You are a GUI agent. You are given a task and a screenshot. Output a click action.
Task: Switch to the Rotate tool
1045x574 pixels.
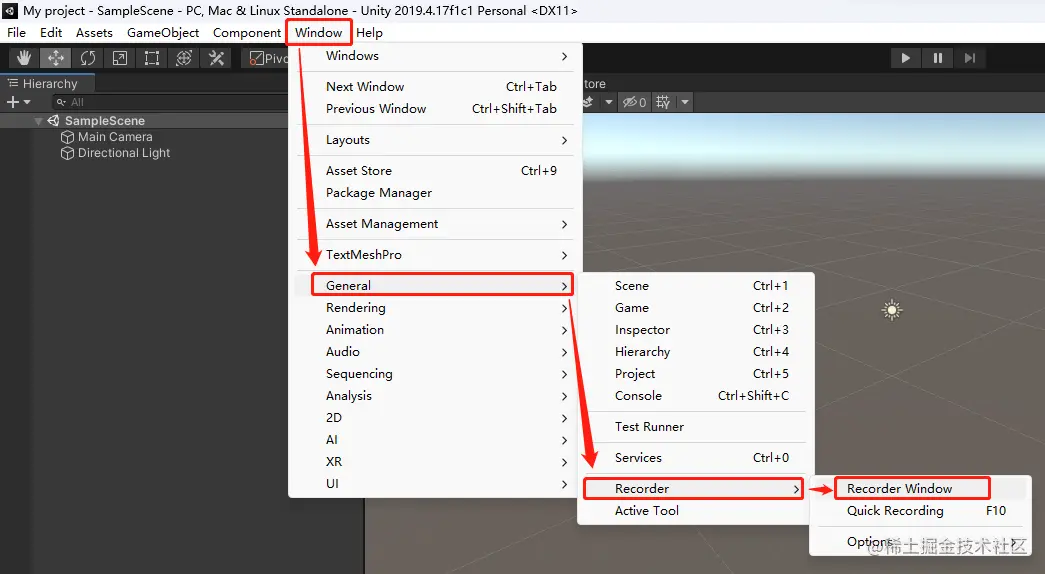(88, 58)
